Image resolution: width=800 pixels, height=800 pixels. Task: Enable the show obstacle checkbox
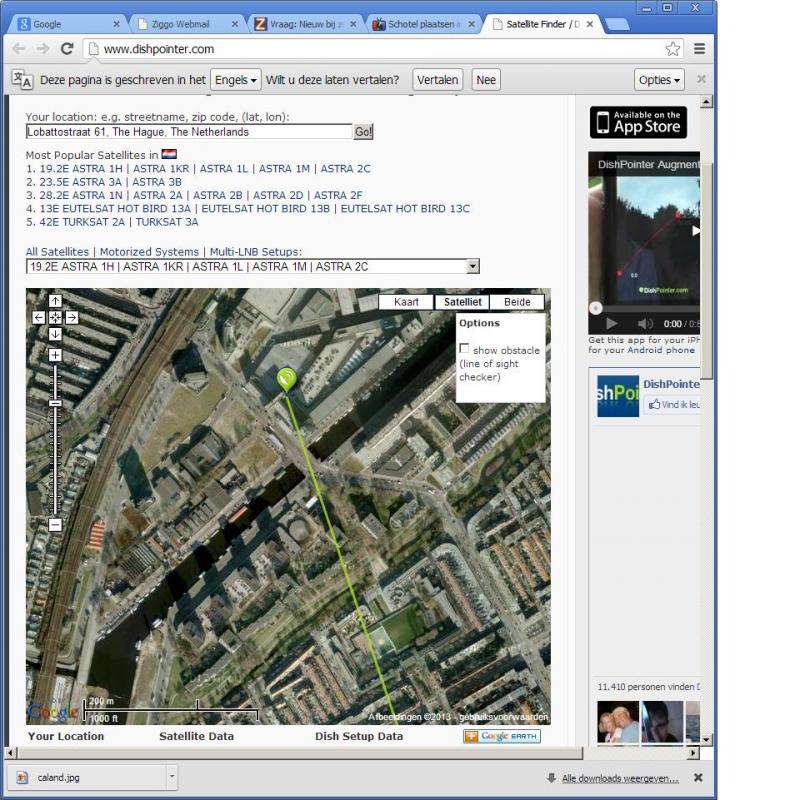(x=464, y=348)
